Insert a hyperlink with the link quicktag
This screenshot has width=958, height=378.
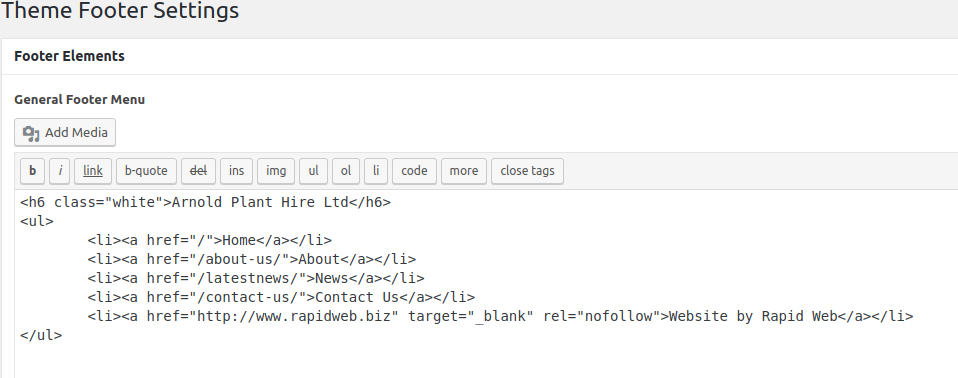tap(93, 171)
